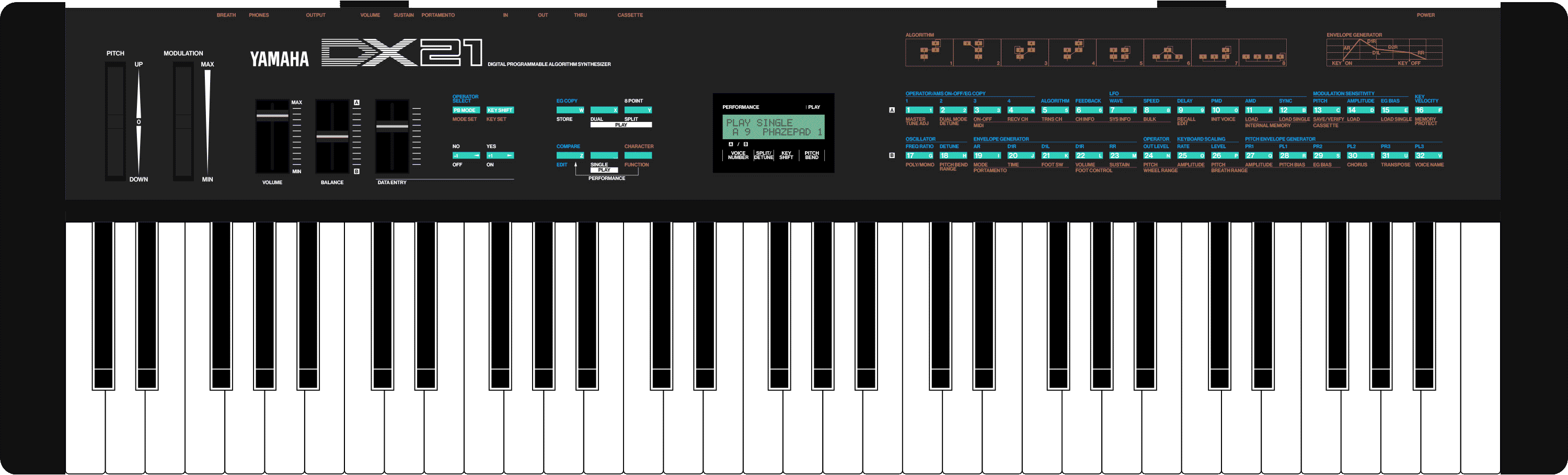Click button 8 LFO Speed
Image resolution: width=1568 pixels, height=475 pixels.
1157,110
